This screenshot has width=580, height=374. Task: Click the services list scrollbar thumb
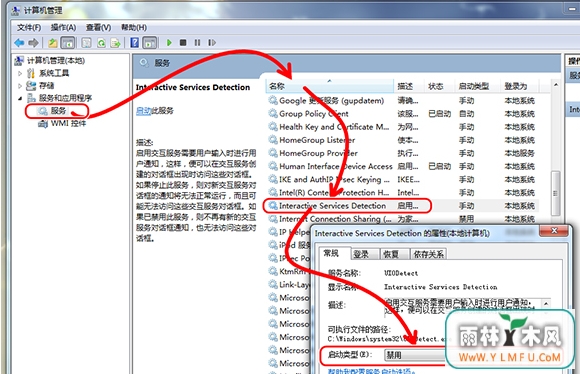555,193
